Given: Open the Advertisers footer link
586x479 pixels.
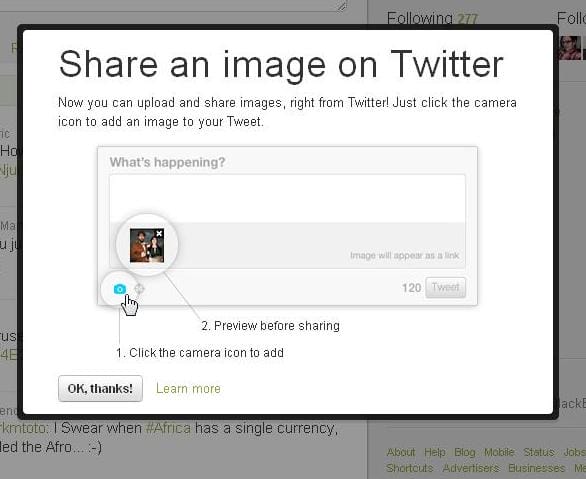Looking at the screenshot, I should [471, 468].
